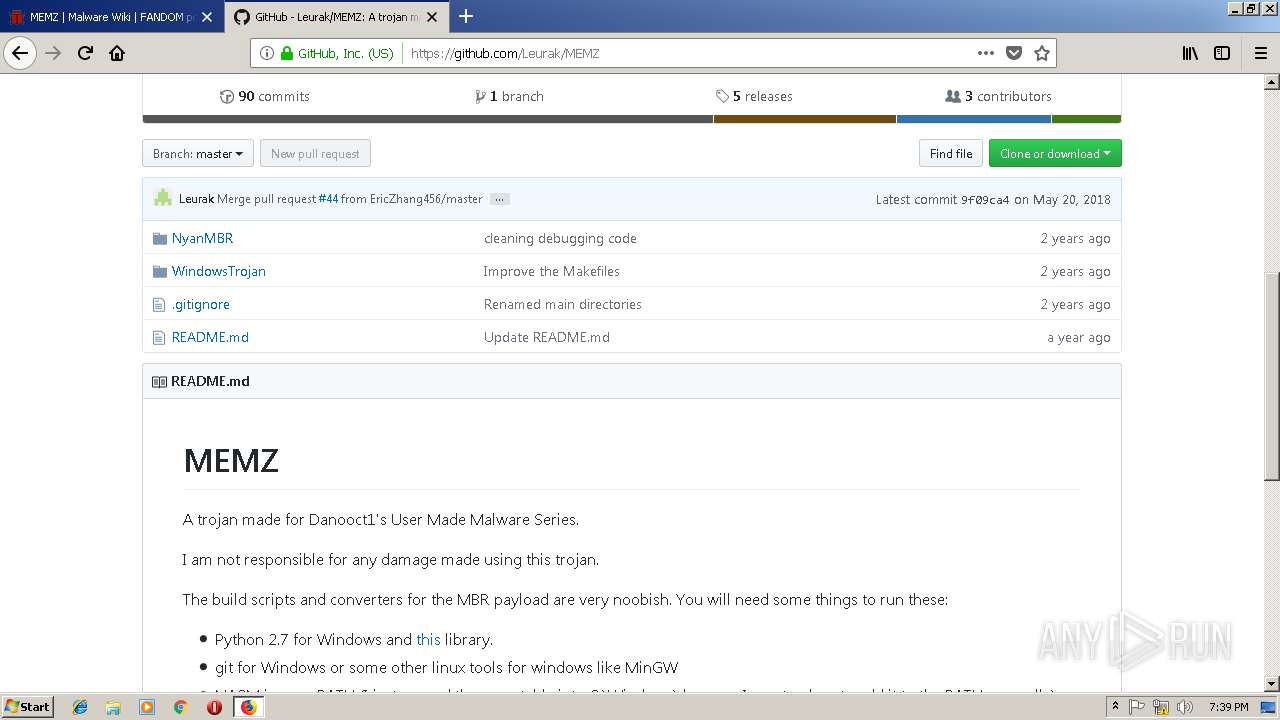
Task: Show site information via the info icon
Action: 267,54
